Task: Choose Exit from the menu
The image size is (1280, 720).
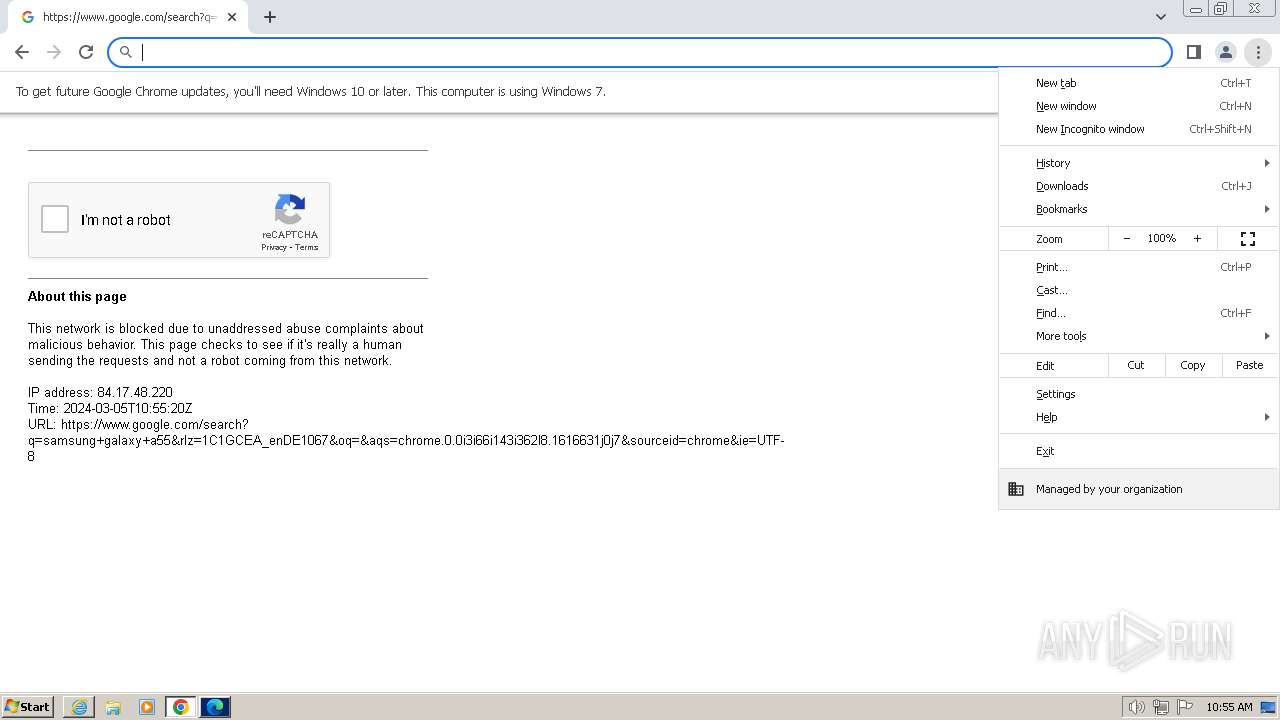Action: point(1139,451)
